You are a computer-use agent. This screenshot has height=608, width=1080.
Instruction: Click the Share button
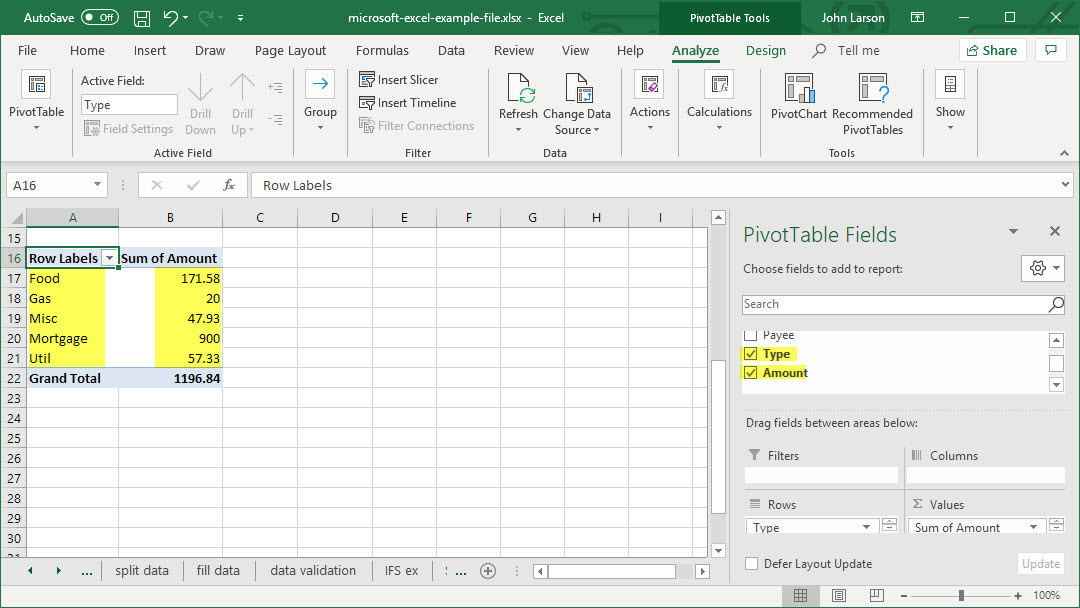point(992,51)
